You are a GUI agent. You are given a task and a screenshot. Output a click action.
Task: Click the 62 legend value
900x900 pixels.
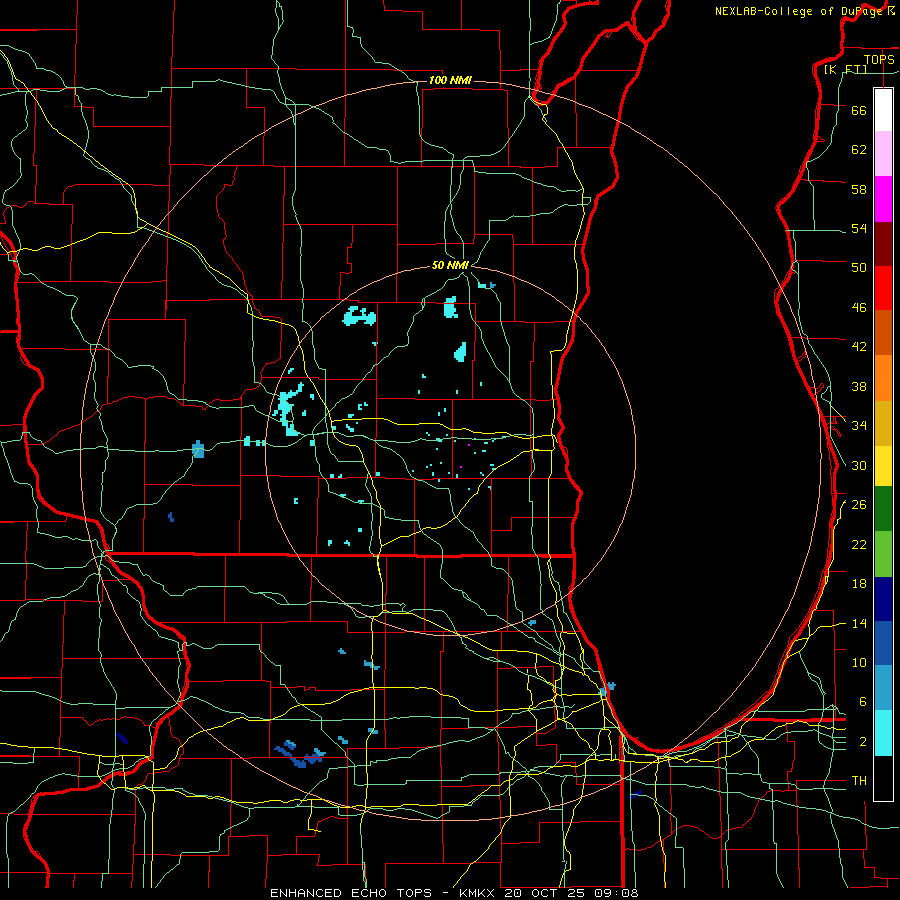click(x=859, y=150)
